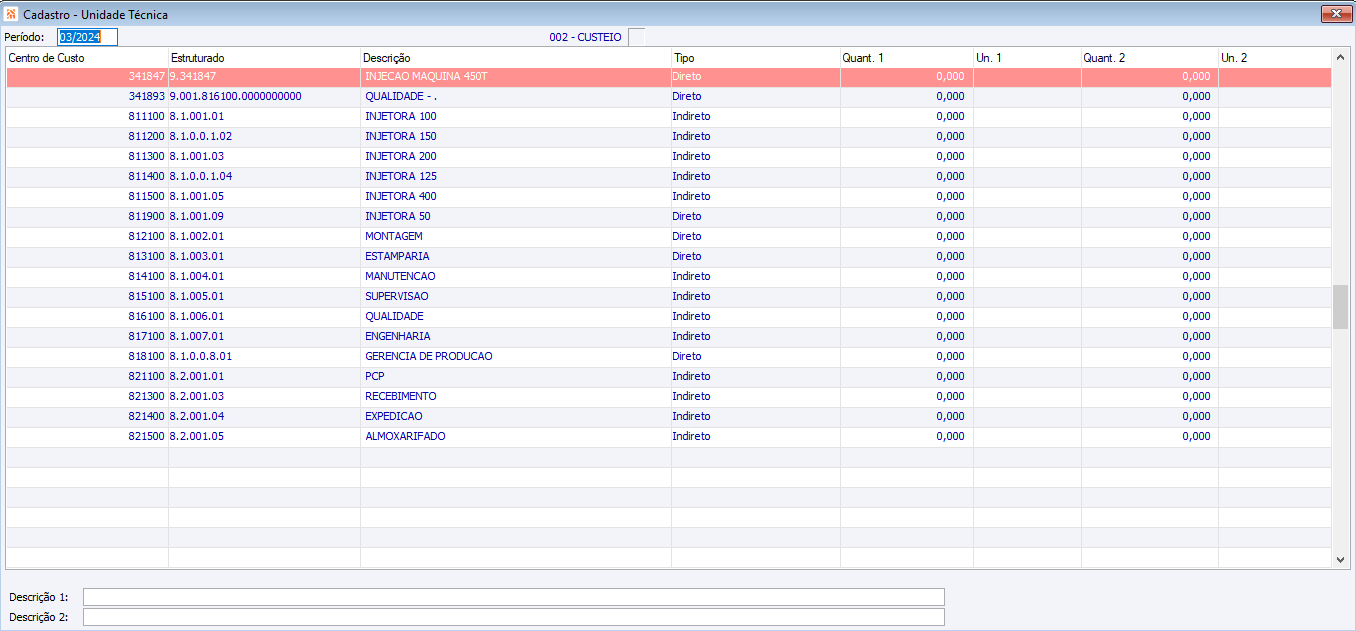The height and width of the screenshot is (631, 1356).
Task: Click Tipo cell of EXPEDICAO row
Action: click(756, 417)
